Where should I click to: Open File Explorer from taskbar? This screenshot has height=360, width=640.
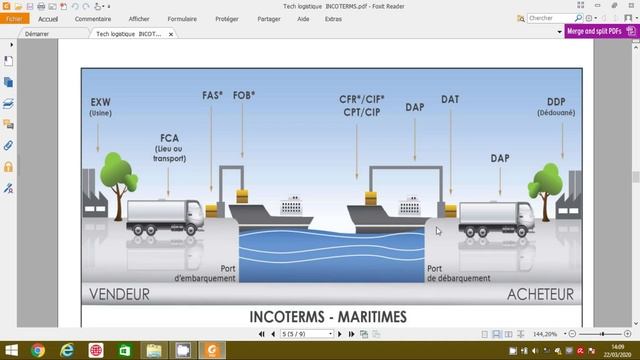click(x=154, y=351)
